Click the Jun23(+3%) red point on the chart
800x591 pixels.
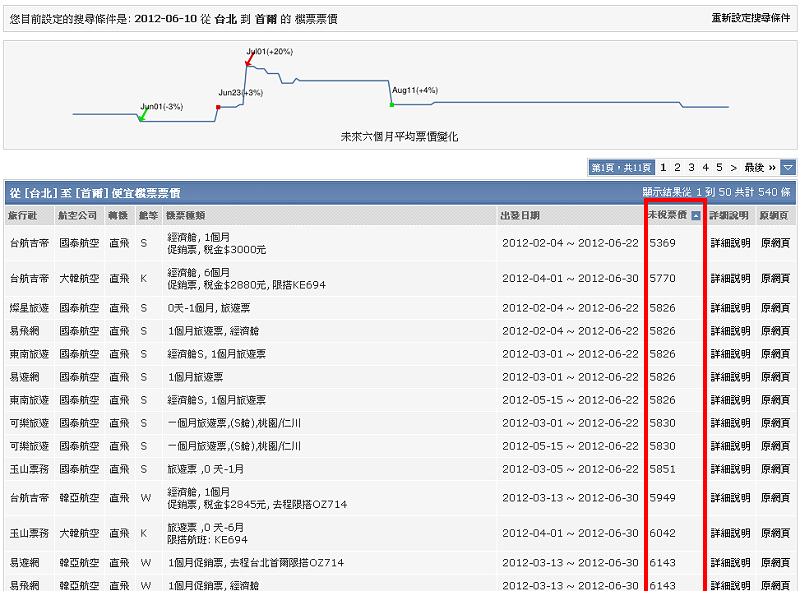tap(218, 107)
